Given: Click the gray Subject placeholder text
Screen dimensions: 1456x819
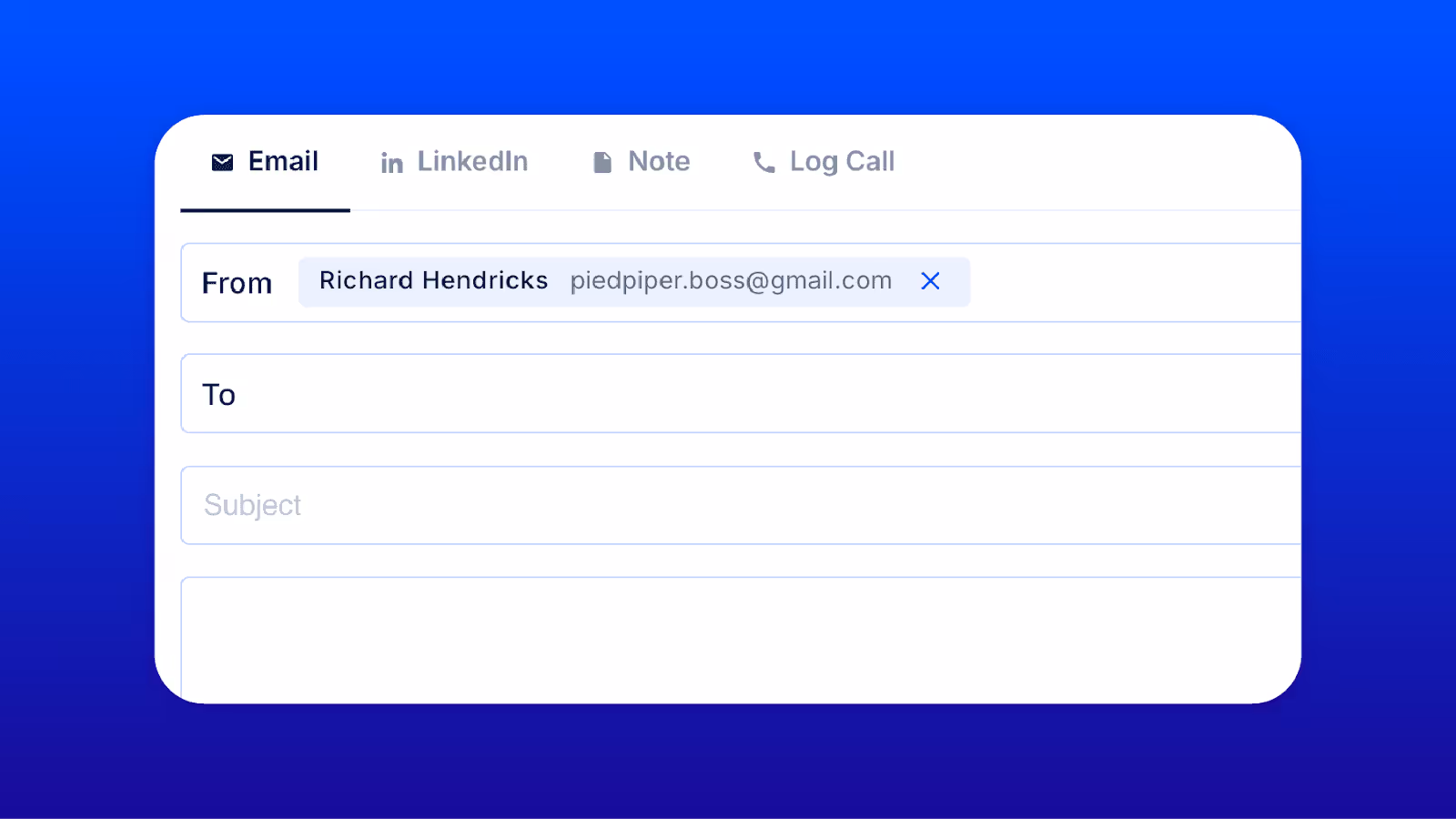Looking at the screenshot, I should tap(252, 506).
